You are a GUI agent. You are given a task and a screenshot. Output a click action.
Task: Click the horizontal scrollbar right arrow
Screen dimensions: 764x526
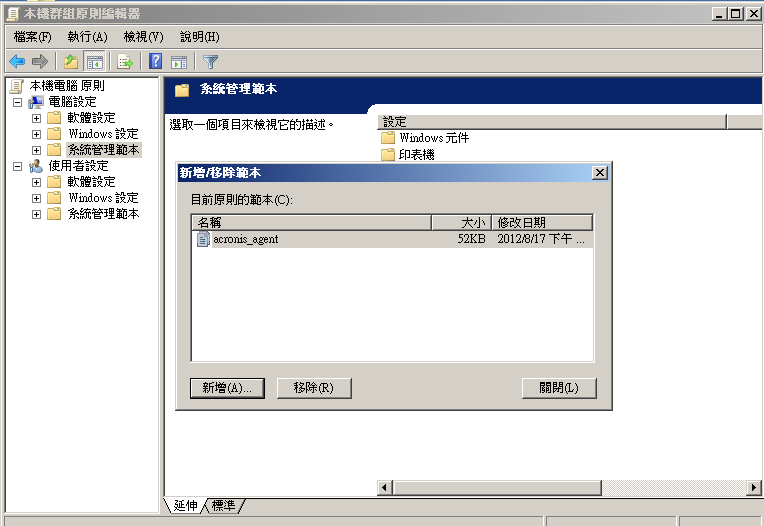[754, 488]
